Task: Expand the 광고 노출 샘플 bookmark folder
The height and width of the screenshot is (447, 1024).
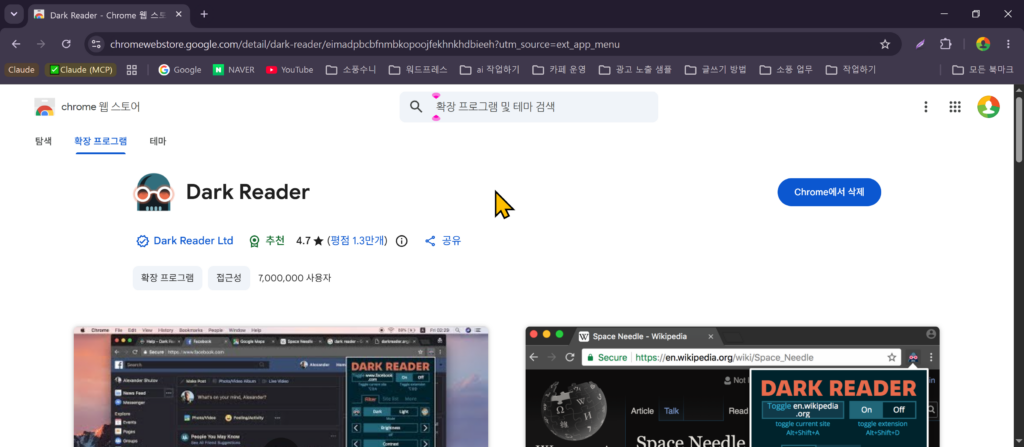Action: click(x=635, y=70)
